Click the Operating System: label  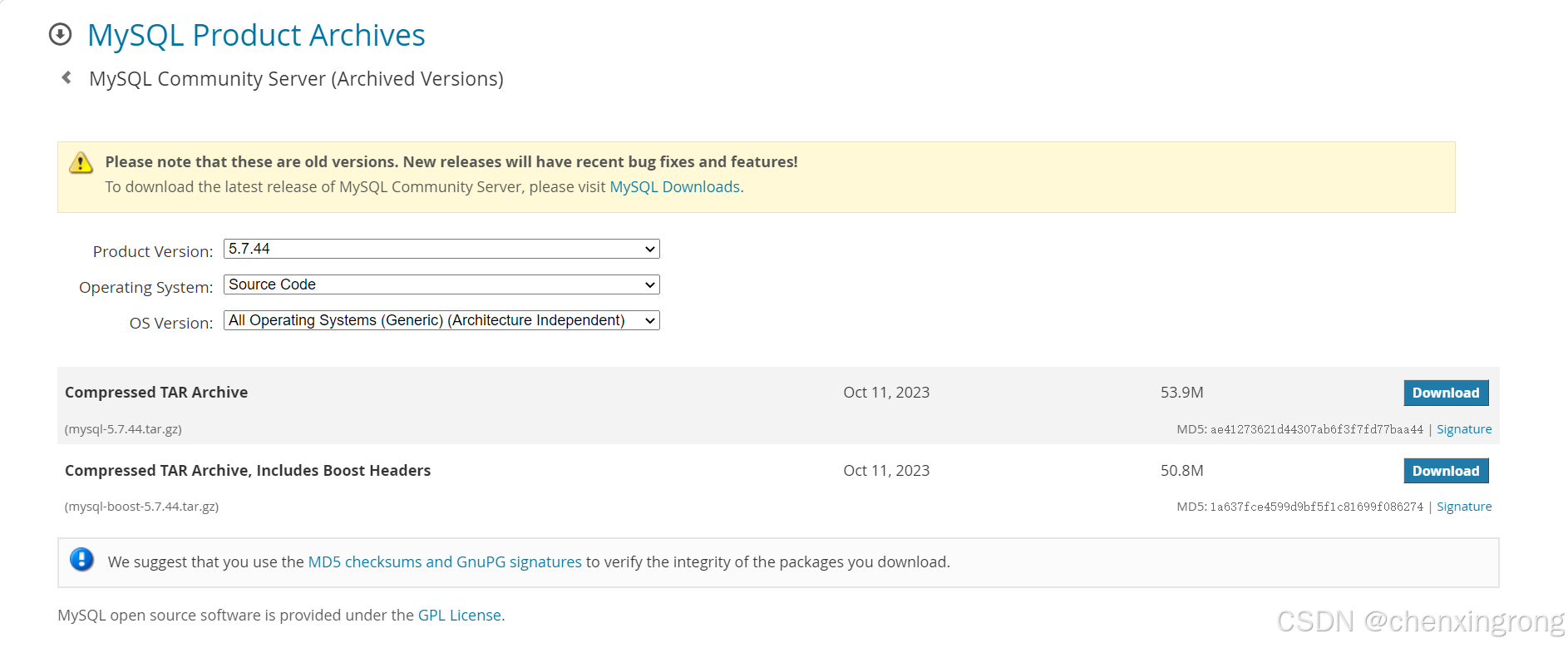tap(146, 287)
